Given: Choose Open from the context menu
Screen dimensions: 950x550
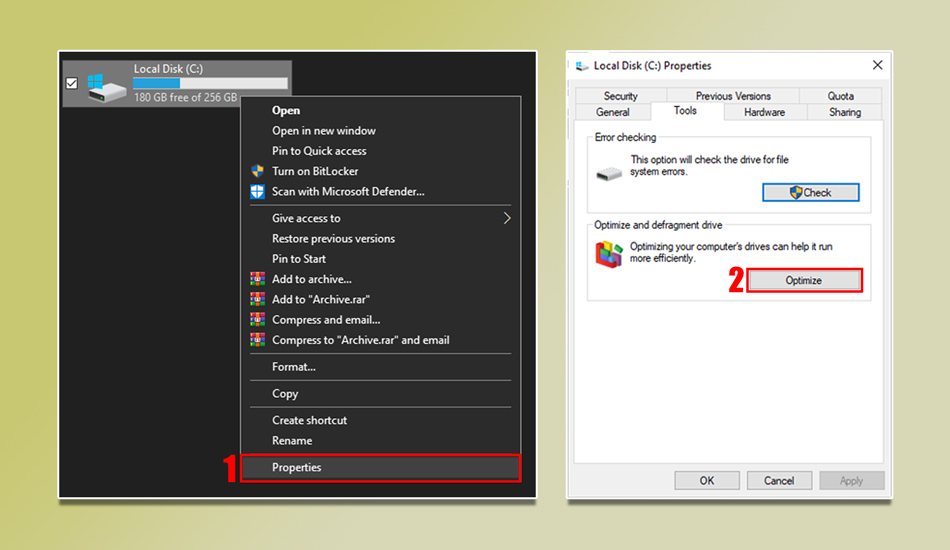Looking at the screenshot, I should [286, 110].
